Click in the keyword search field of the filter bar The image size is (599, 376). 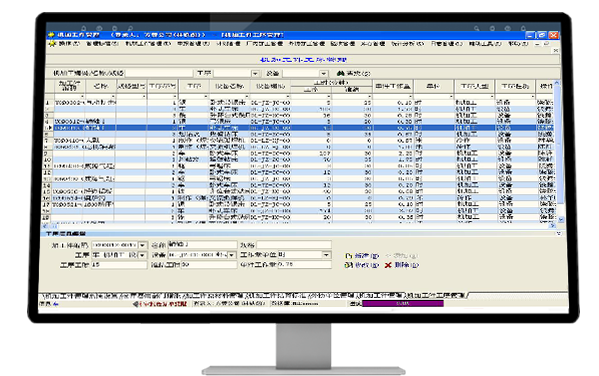(159, 73)
